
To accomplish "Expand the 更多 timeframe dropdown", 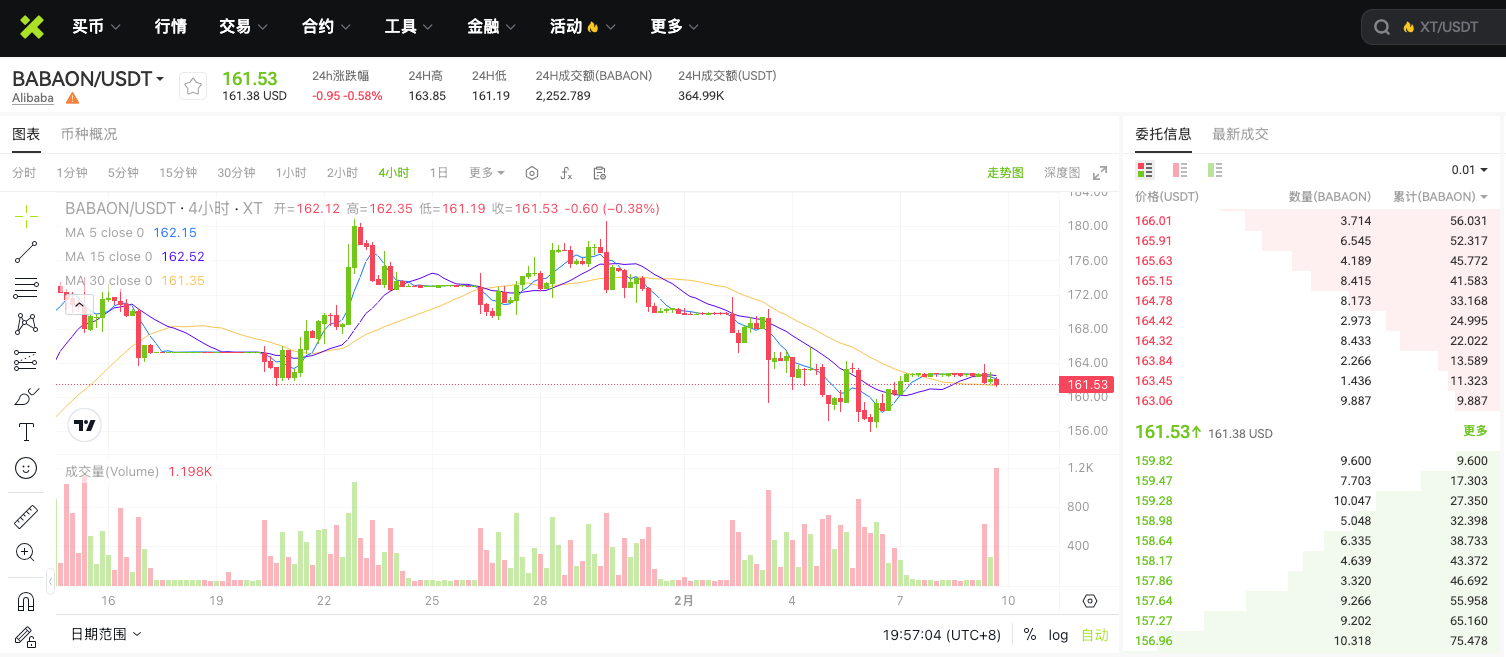I will (x=487, y=173).
